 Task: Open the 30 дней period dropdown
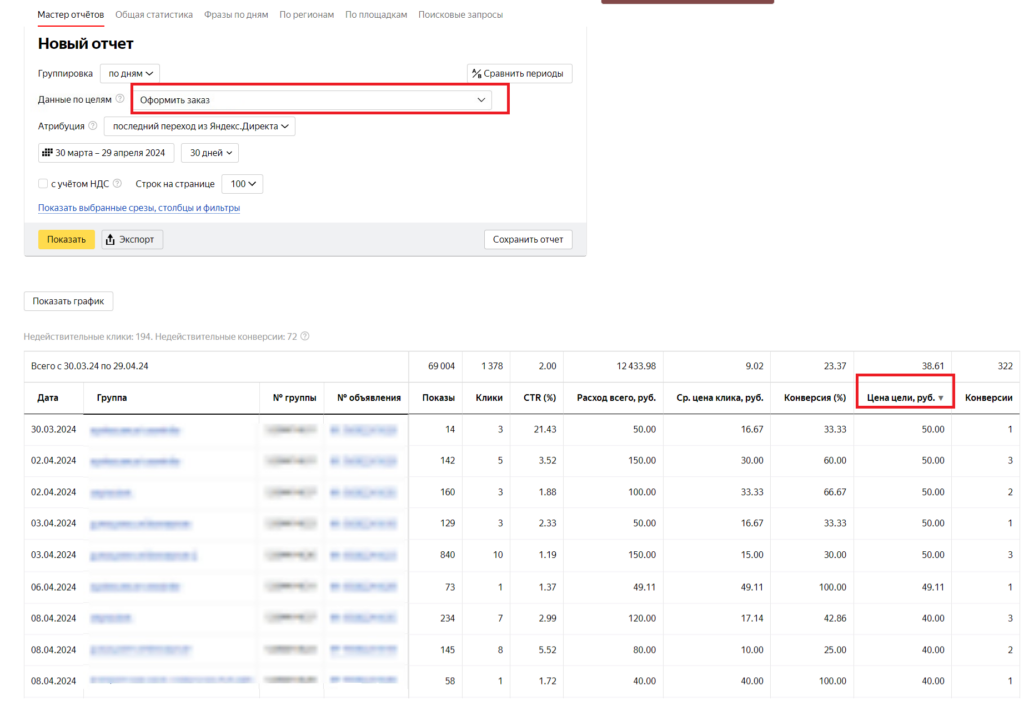click(210, 153)
